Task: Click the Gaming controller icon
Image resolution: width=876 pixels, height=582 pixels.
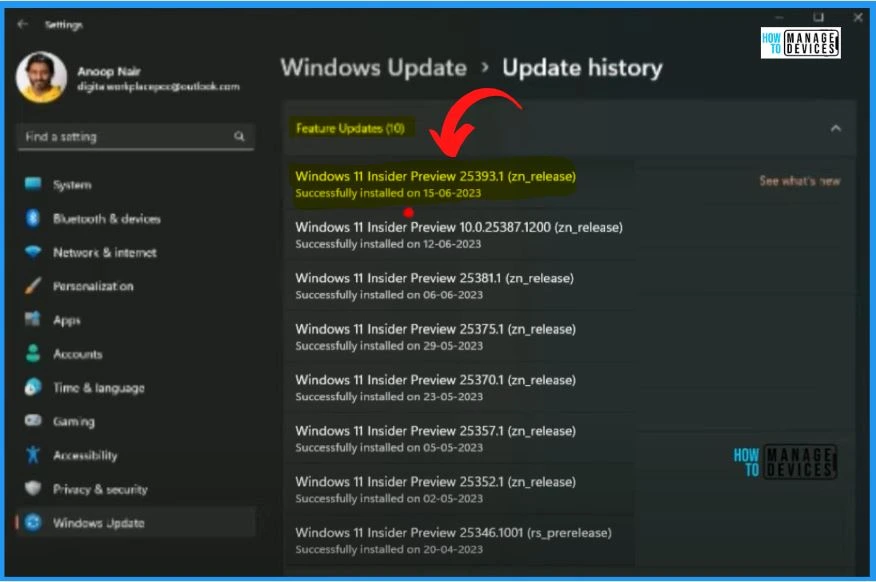Action: pos(33,420)
